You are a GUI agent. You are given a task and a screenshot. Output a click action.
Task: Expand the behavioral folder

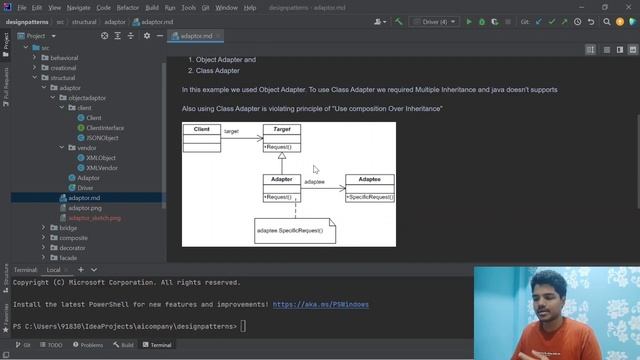pos(35,58)
